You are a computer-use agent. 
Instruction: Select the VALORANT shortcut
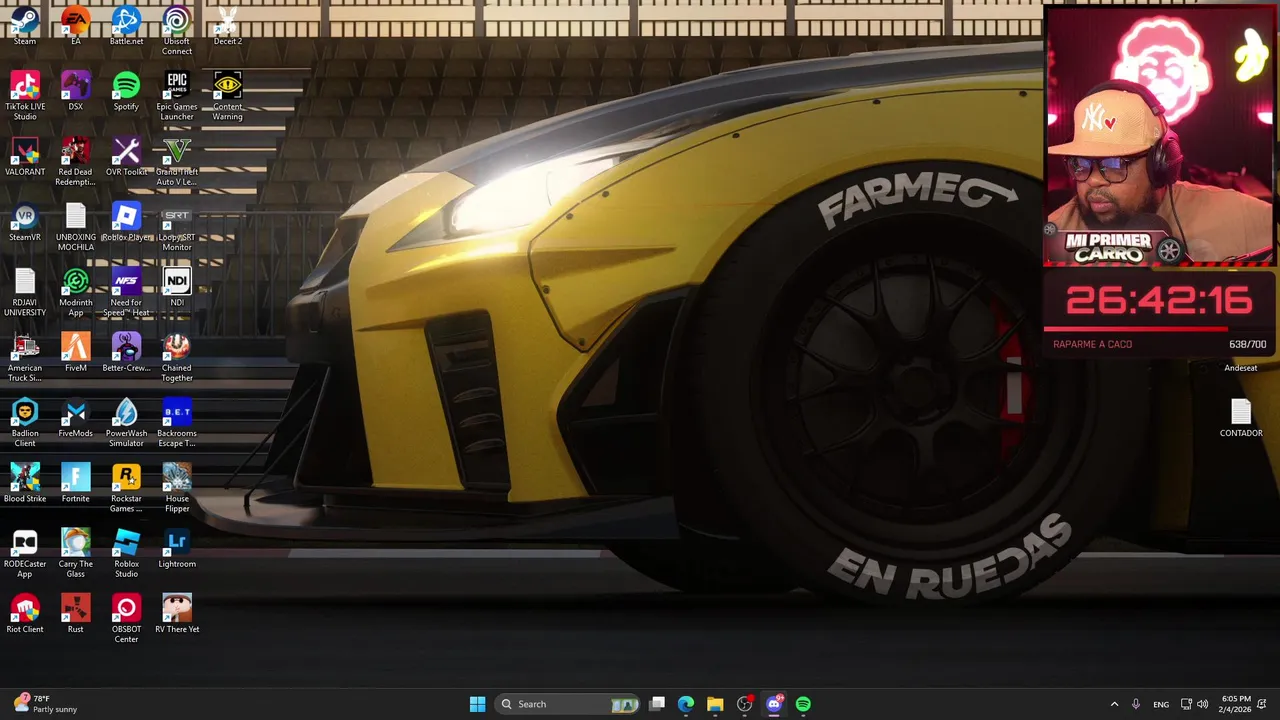point(25,157)
